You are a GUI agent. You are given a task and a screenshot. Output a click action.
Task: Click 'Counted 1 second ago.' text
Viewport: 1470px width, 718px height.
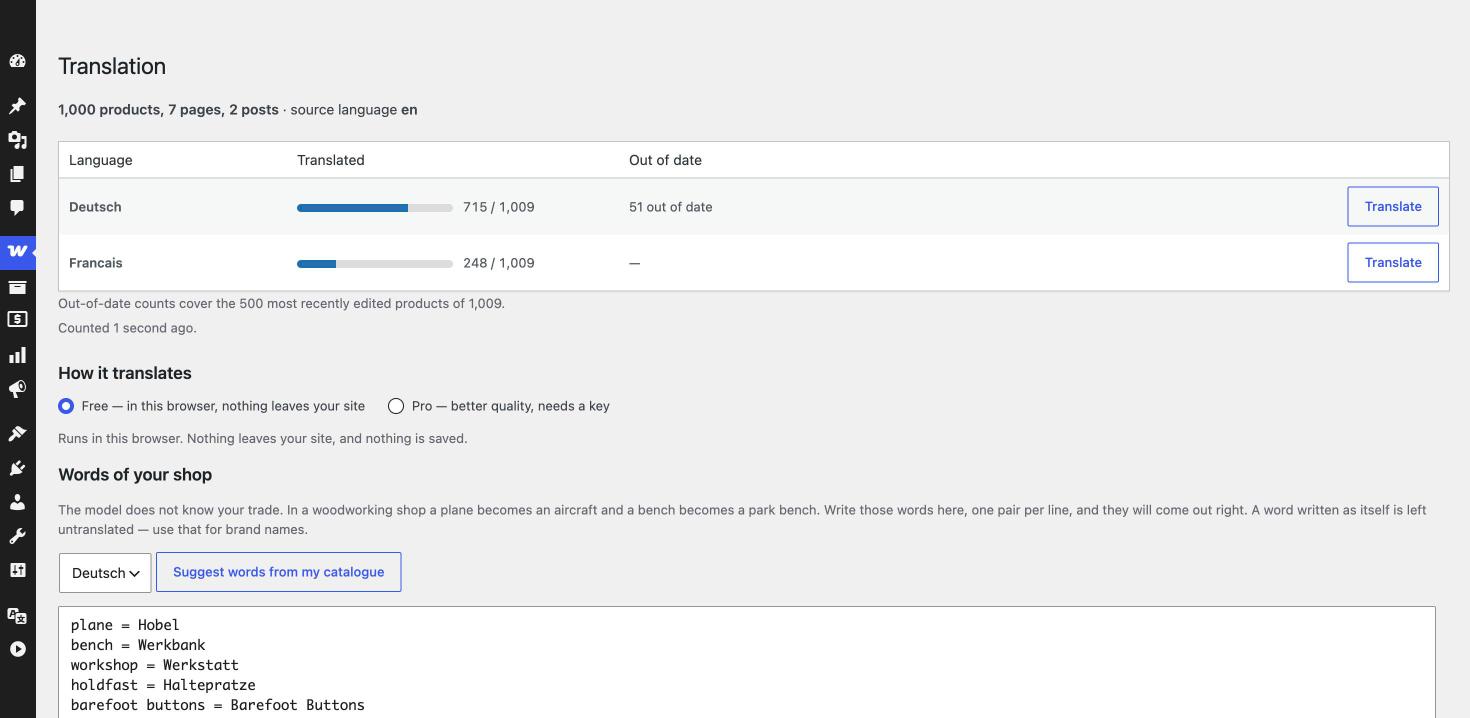click(x=127, y=328)
